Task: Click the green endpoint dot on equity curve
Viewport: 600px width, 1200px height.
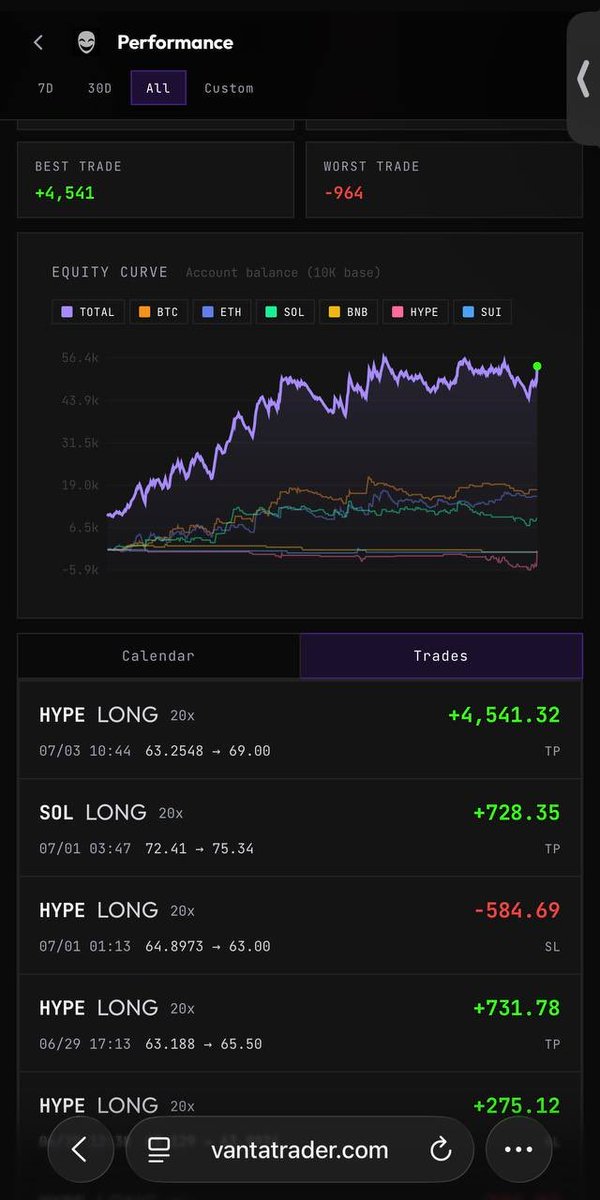Action: (537, 366)
